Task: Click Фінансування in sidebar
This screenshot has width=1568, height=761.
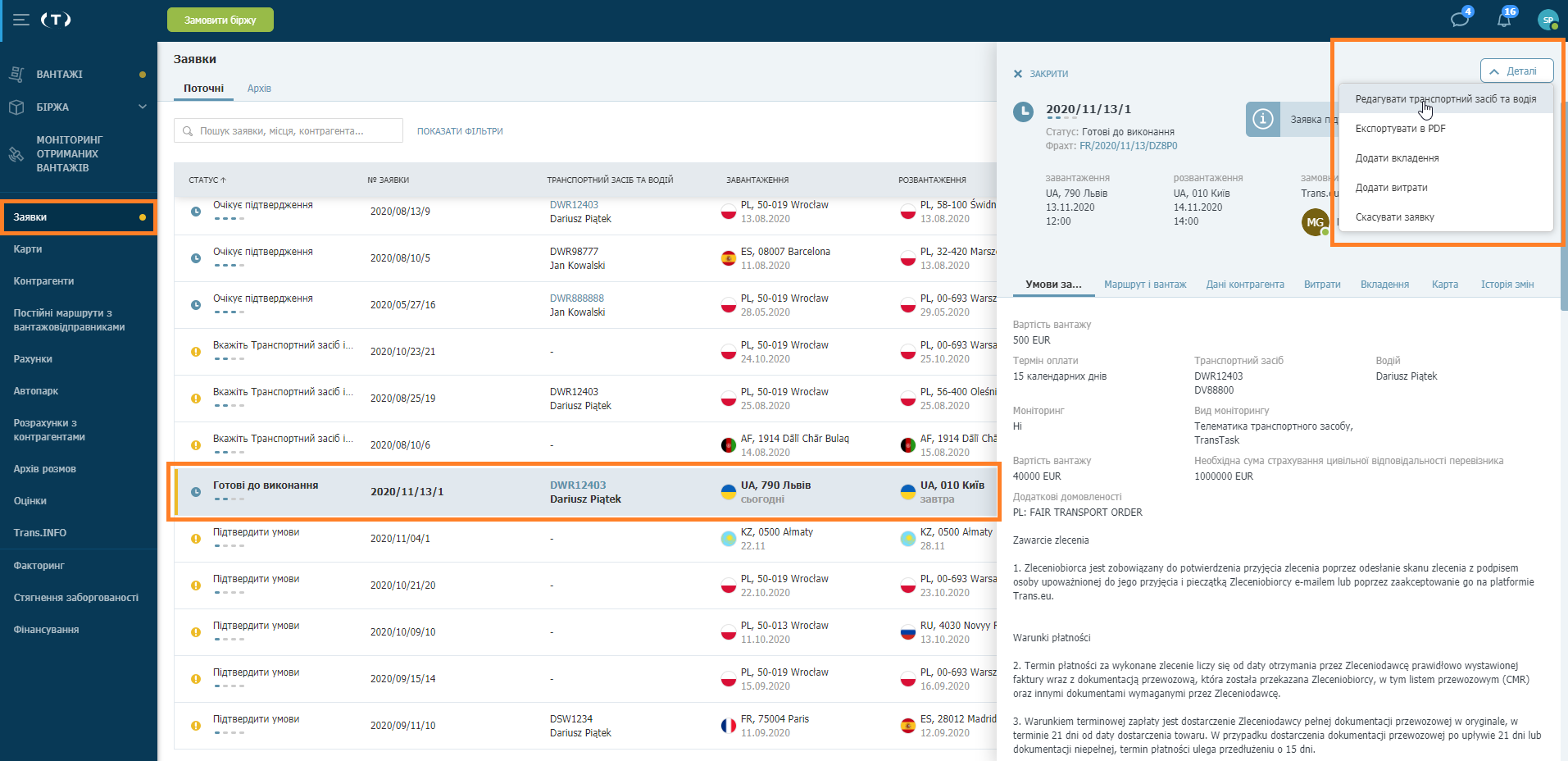Action: 46,630
